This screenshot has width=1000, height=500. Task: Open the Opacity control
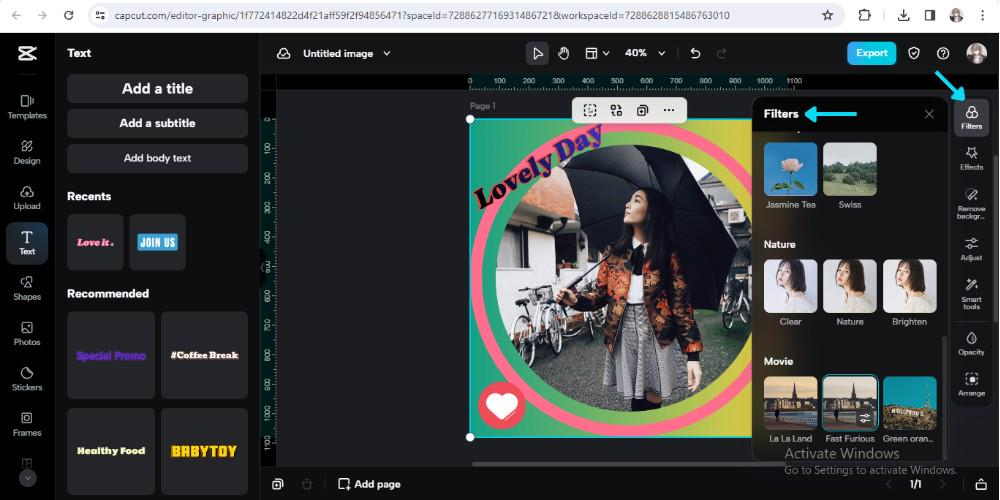click(x=971, y=343)
